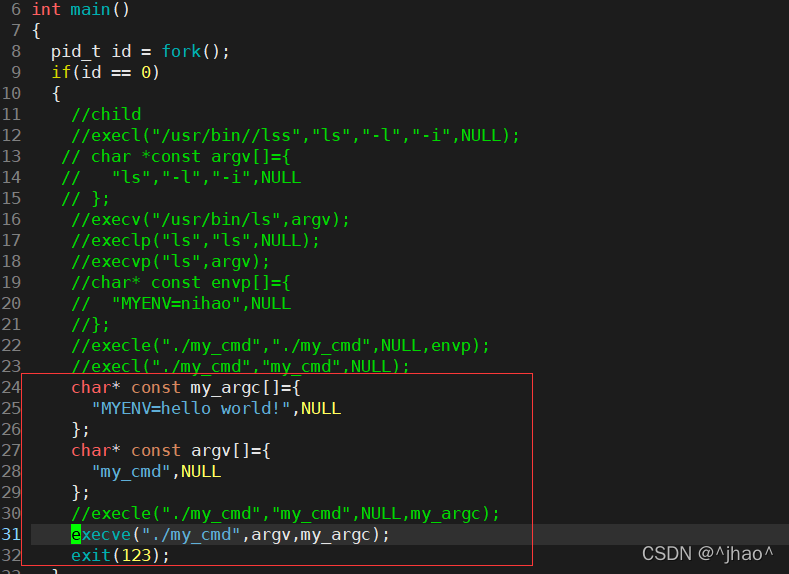Image resolution: width=789 pixels, height=574 pixels.
Task: Click the opening brace on line 10
Action: click(x=56, y=94)
